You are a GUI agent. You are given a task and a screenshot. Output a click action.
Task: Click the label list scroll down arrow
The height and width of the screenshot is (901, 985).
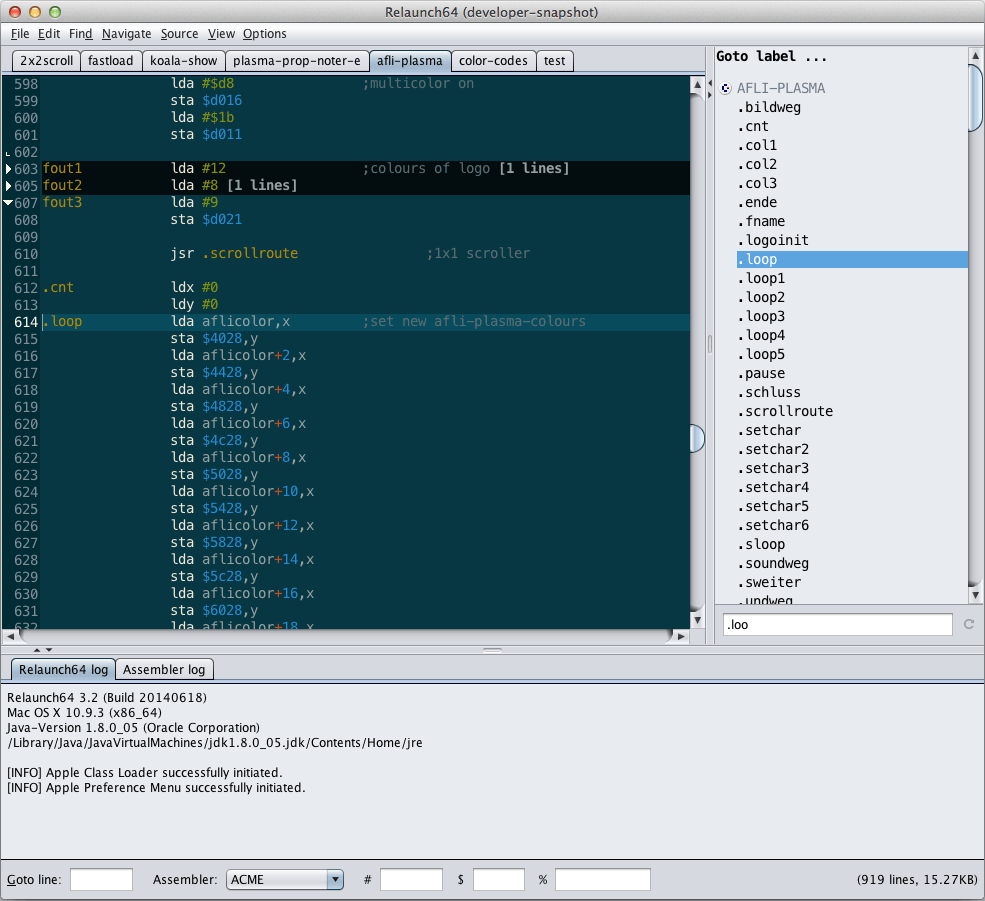point(976,595)
